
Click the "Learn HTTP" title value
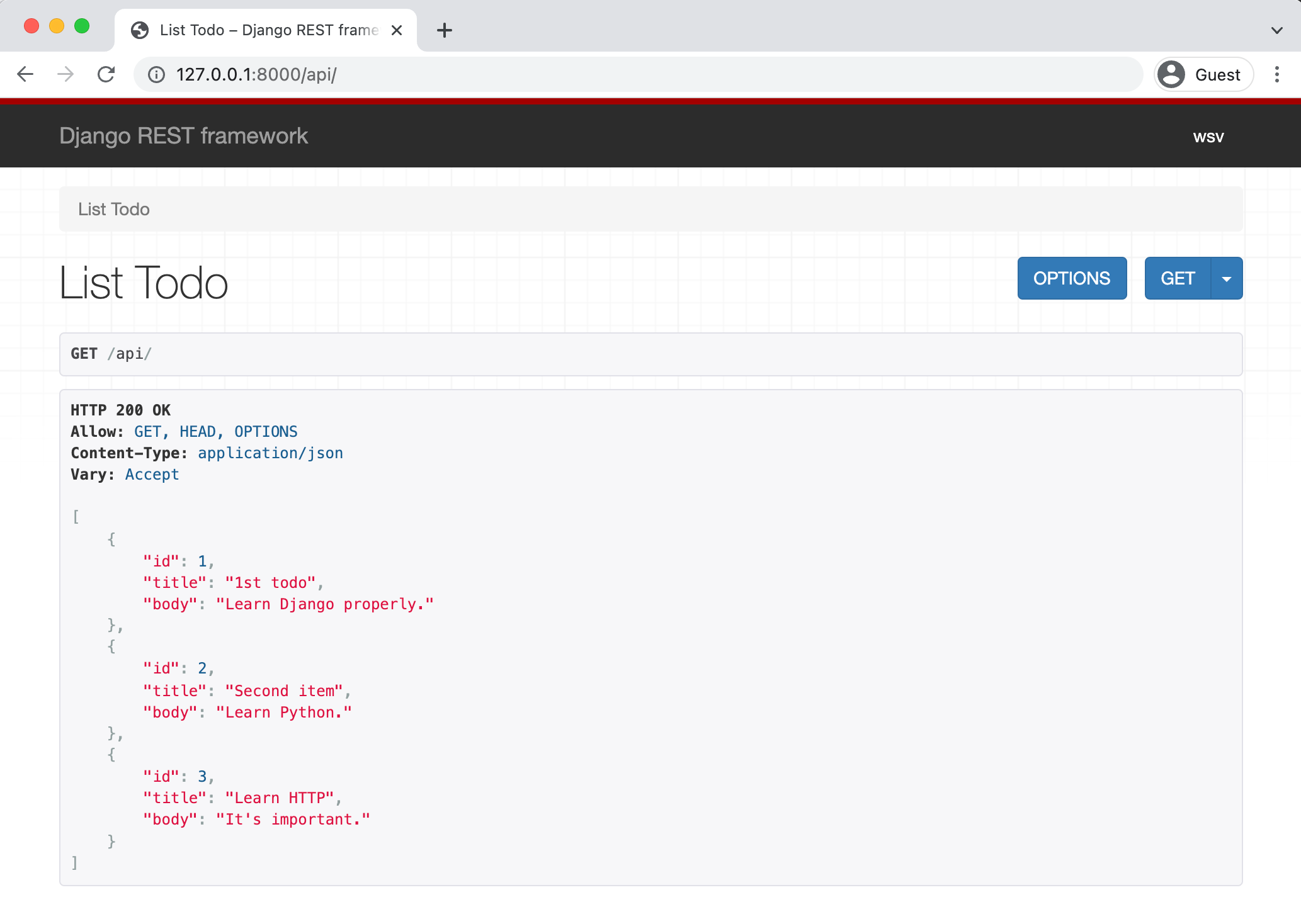(x=280, y=798)
